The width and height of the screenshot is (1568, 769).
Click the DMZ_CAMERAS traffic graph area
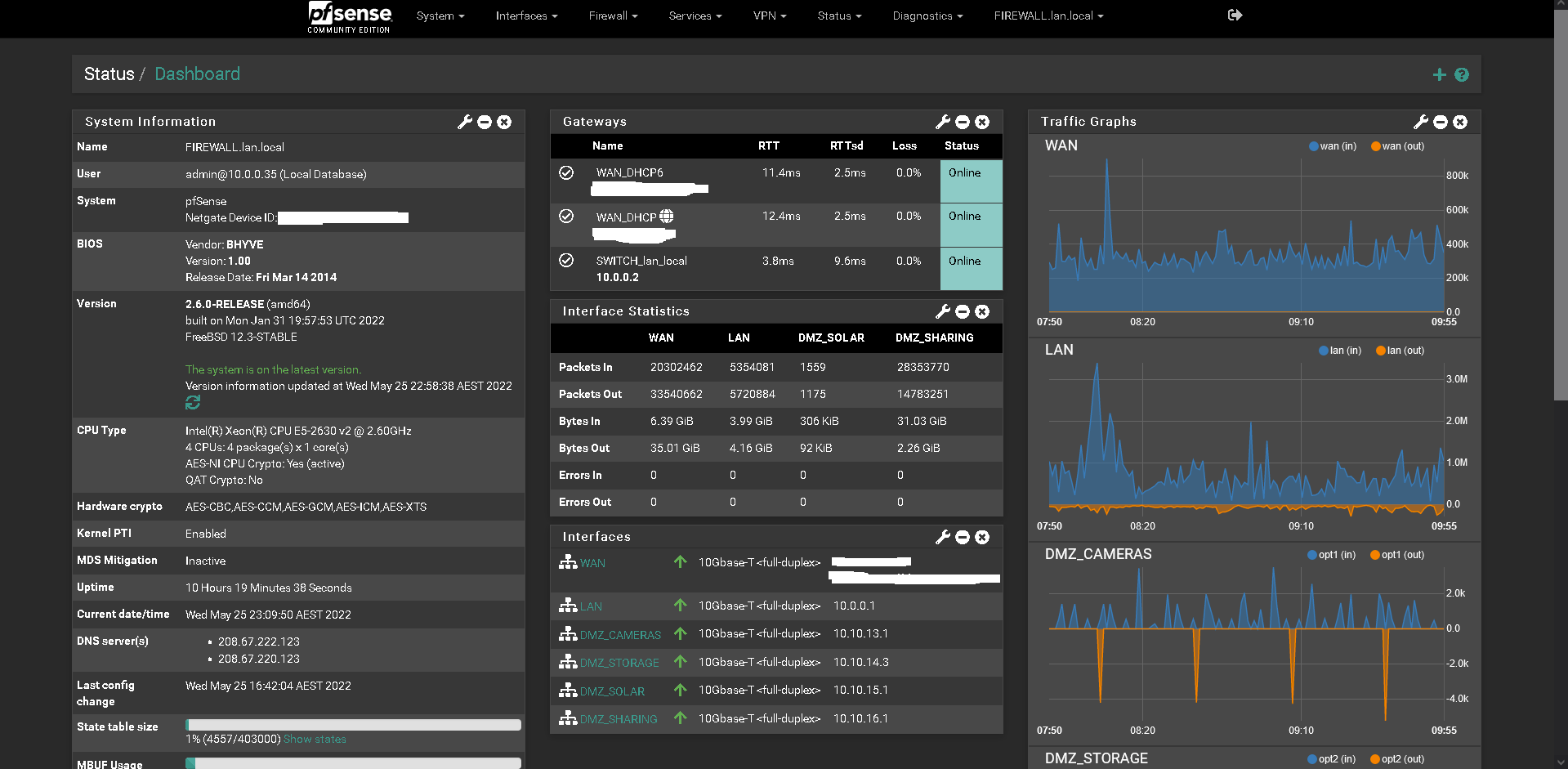tap(1246, 644)
